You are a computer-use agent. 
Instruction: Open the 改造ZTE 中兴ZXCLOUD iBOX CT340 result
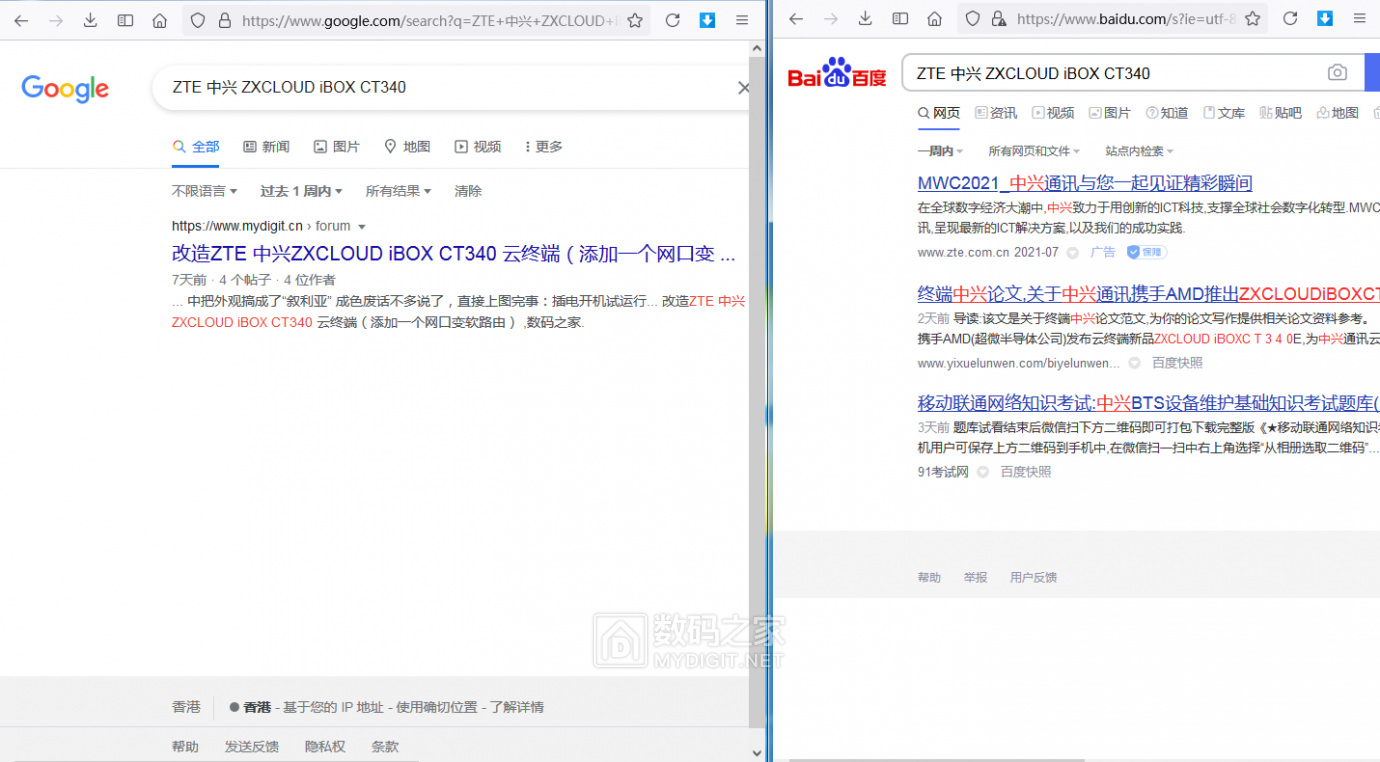pyautogui.click(x=454, y=254)
